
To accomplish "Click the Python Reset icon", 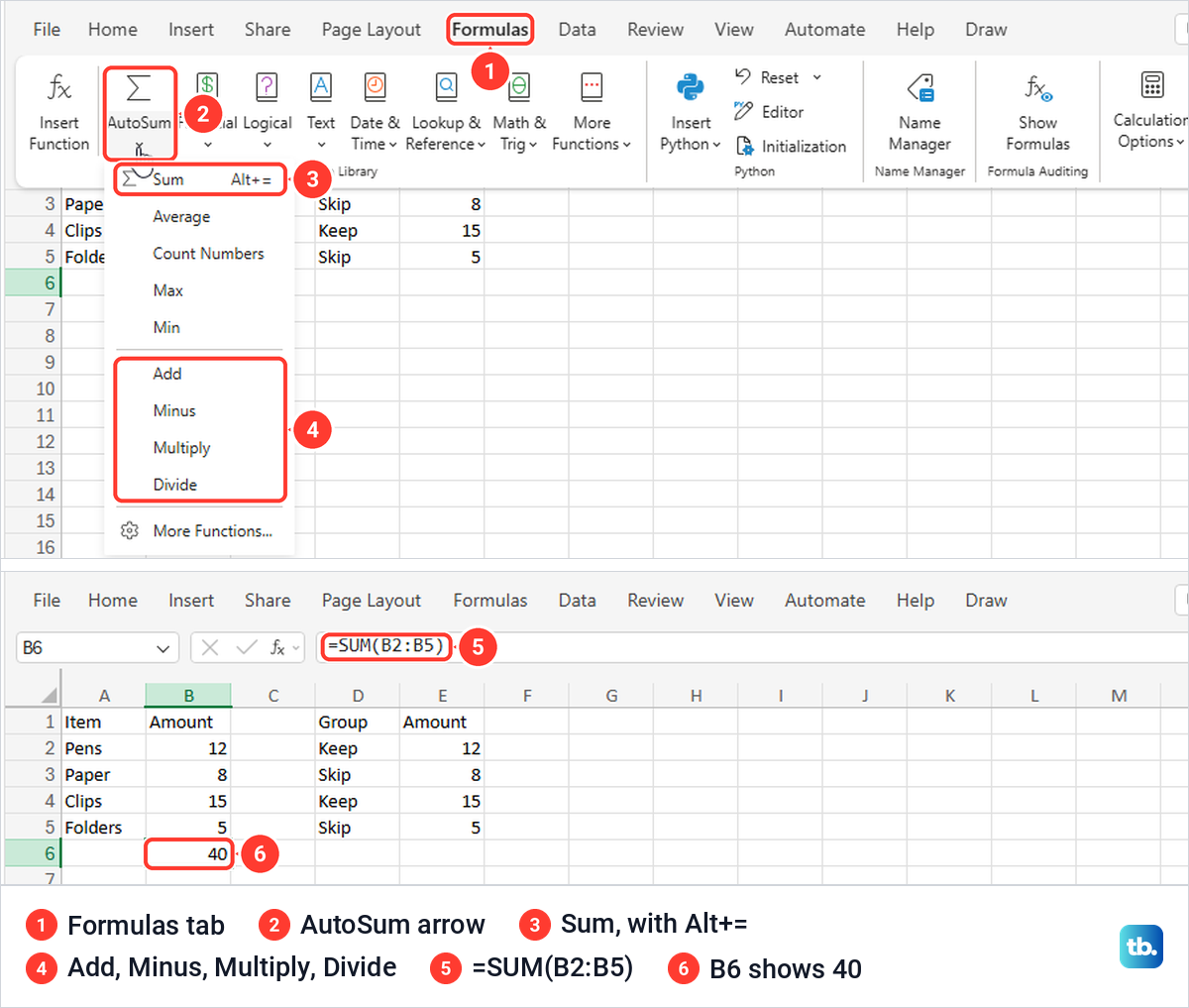I will click(x=743, y=76).
